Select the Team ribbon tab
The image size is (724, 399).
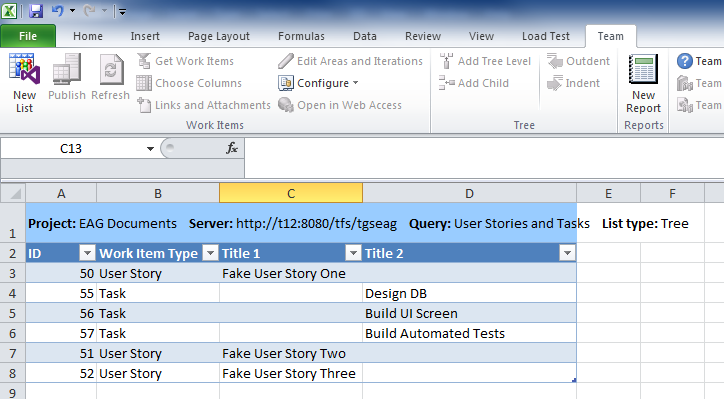click(x=610, y=36)
